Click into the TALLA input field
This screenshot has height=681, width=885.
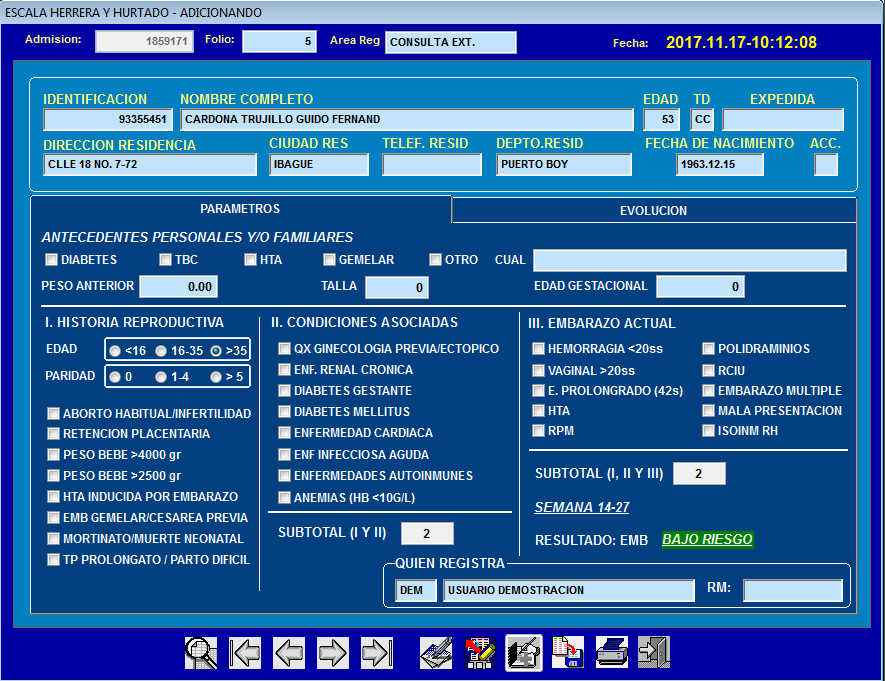coord(397,287)
